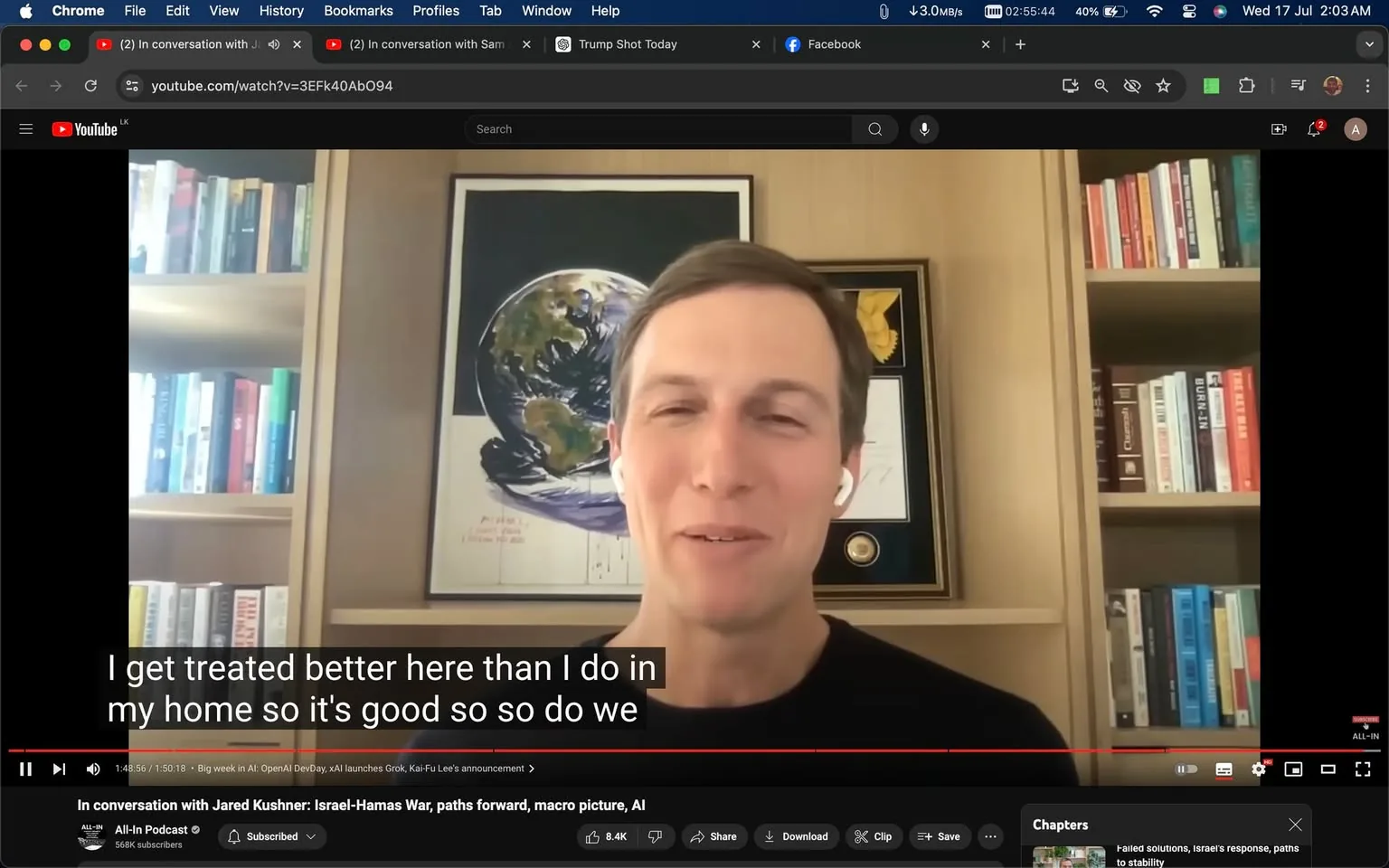This screenshot has height=868, width=1389.
Task: Mute the video volume
Action: (x=92, y=769)
